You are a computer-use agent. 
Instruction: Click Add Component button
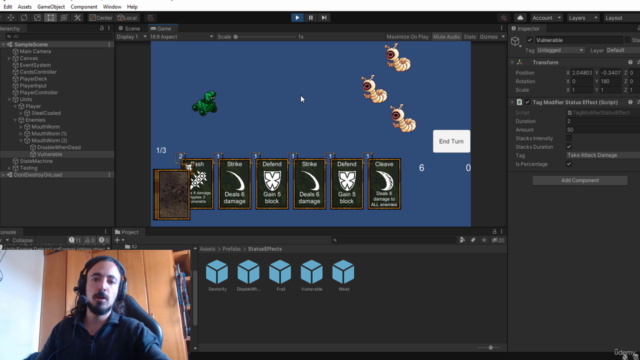[580, 180]
